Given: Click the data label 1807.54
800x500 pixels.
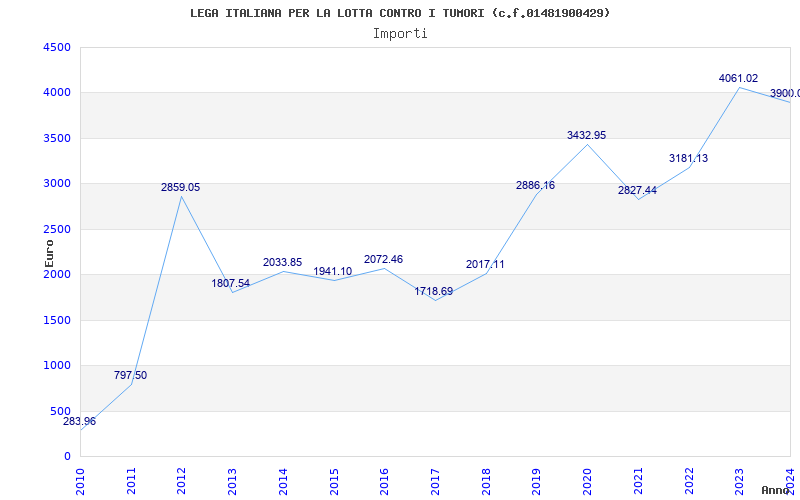Looking at the screenshot, I should [x=231, y=283].
